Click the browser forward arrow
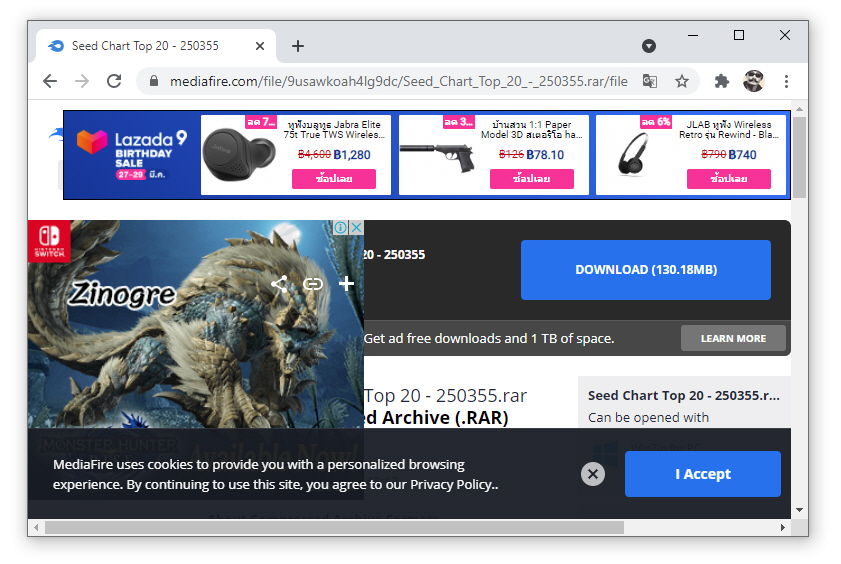The height and width of the screenshot is (564, 841). click(x=82, y=81)
